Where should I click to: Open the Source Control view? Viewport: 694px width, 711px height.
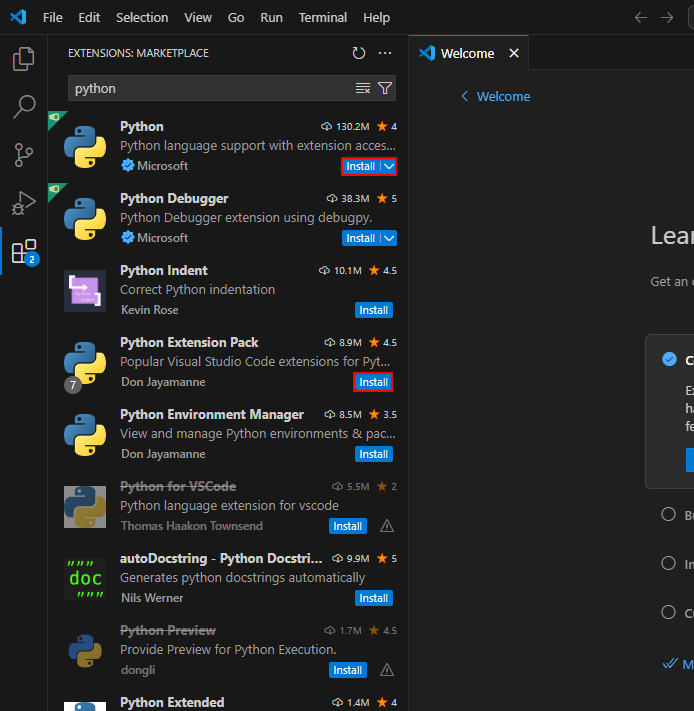click(24, 155)
